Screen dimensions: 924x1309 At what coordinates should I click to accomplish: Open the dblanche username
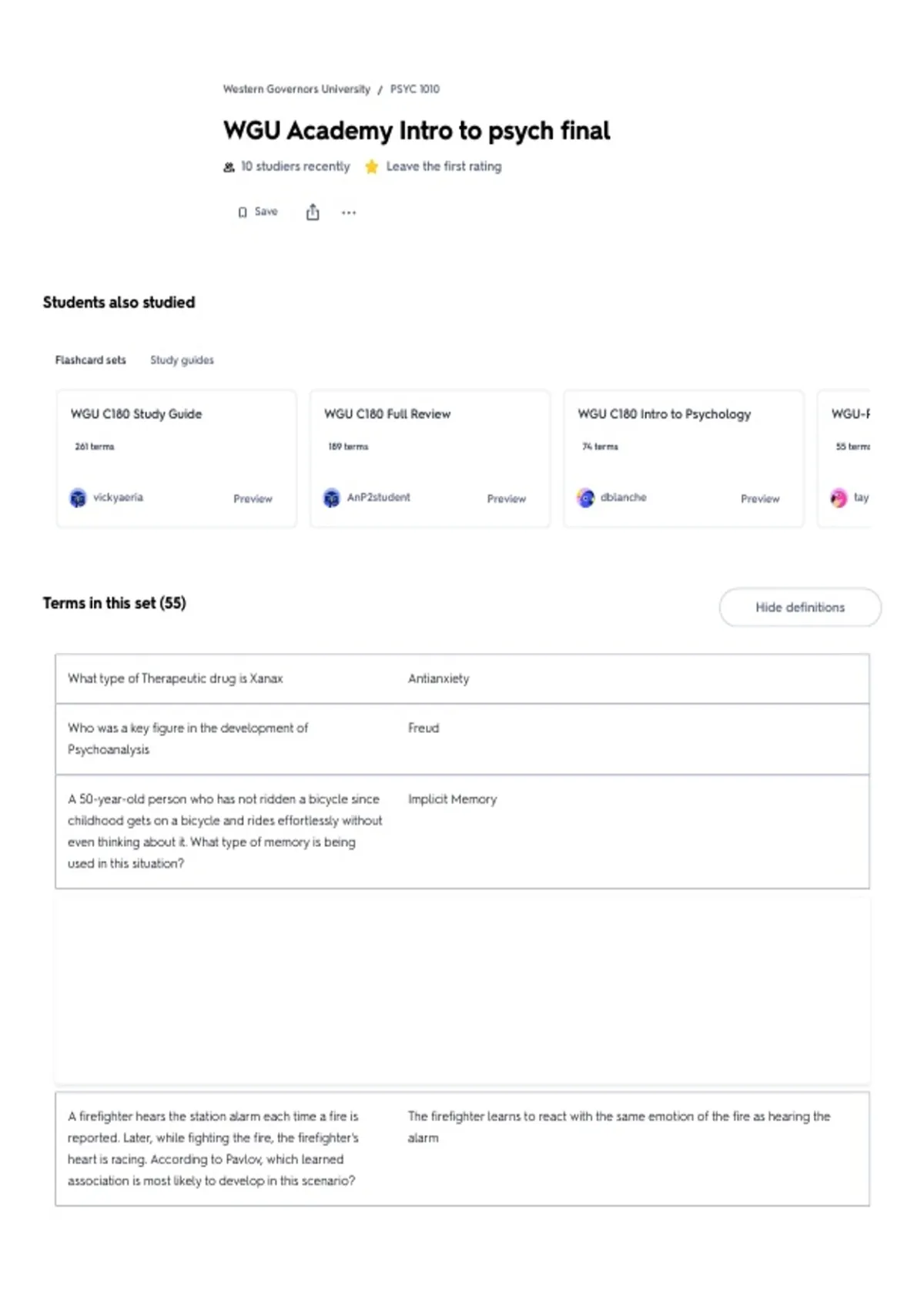pyautogui.click(x=624, y=497)
